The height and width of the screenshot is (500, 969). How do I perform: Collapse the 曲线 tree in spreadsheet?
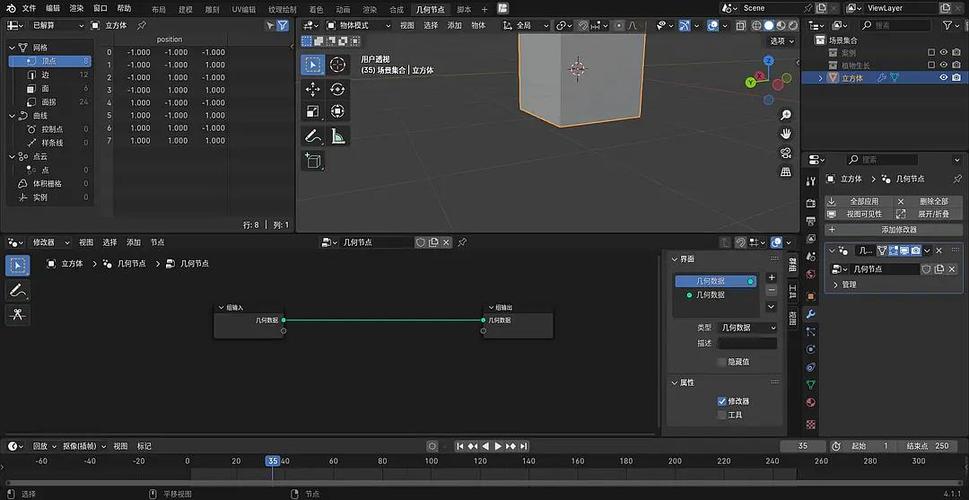click(12, 116)
